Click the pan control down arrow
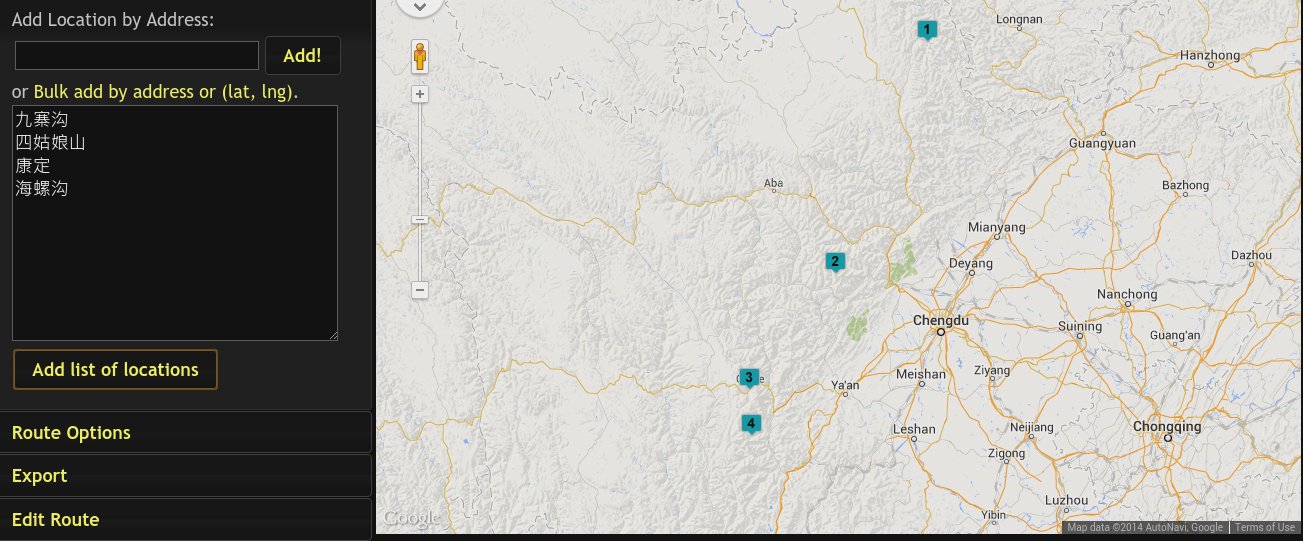 pos(420,6)
